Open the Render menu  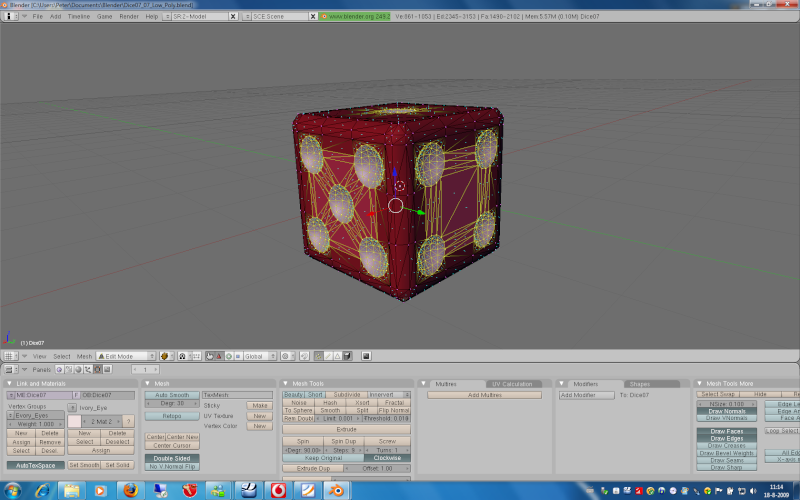(129, 16)
